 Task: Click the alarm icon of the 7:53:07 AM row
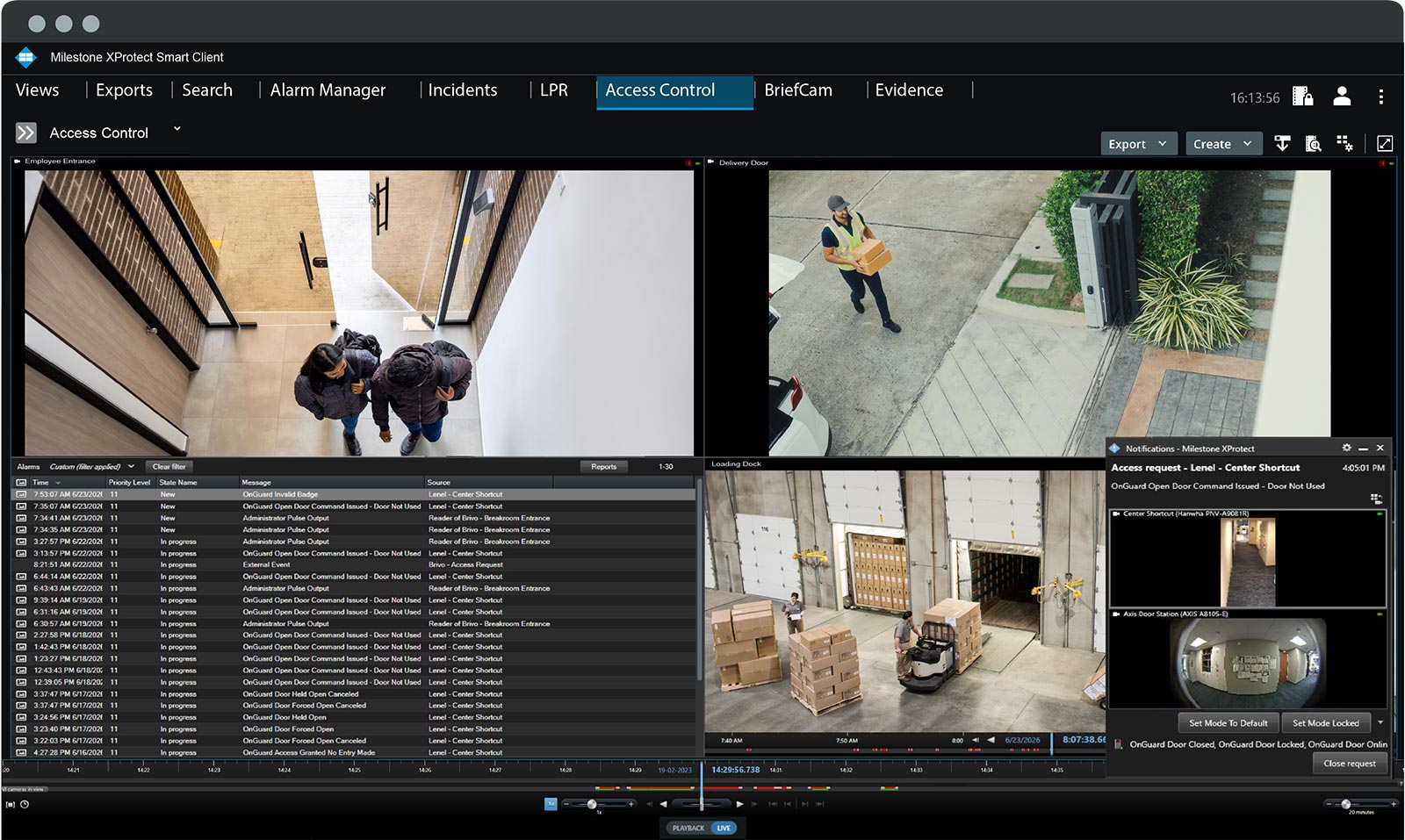point(21,494)
